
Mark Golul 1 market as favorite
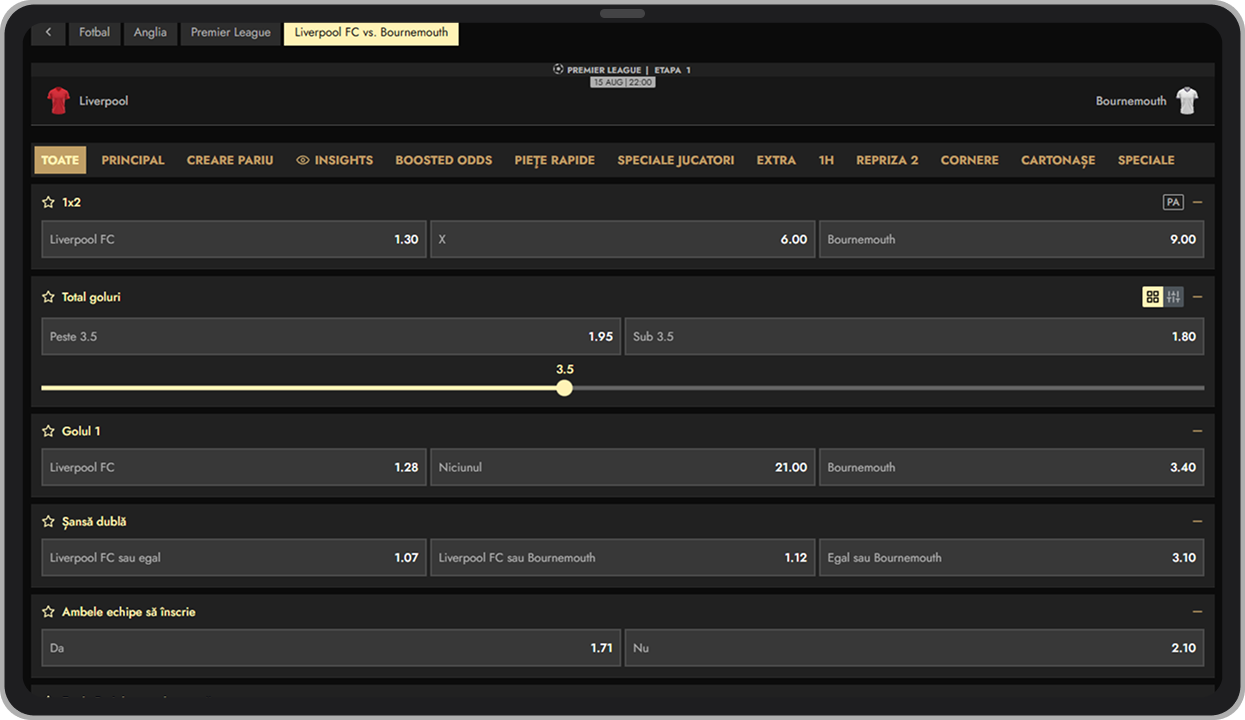48,431
